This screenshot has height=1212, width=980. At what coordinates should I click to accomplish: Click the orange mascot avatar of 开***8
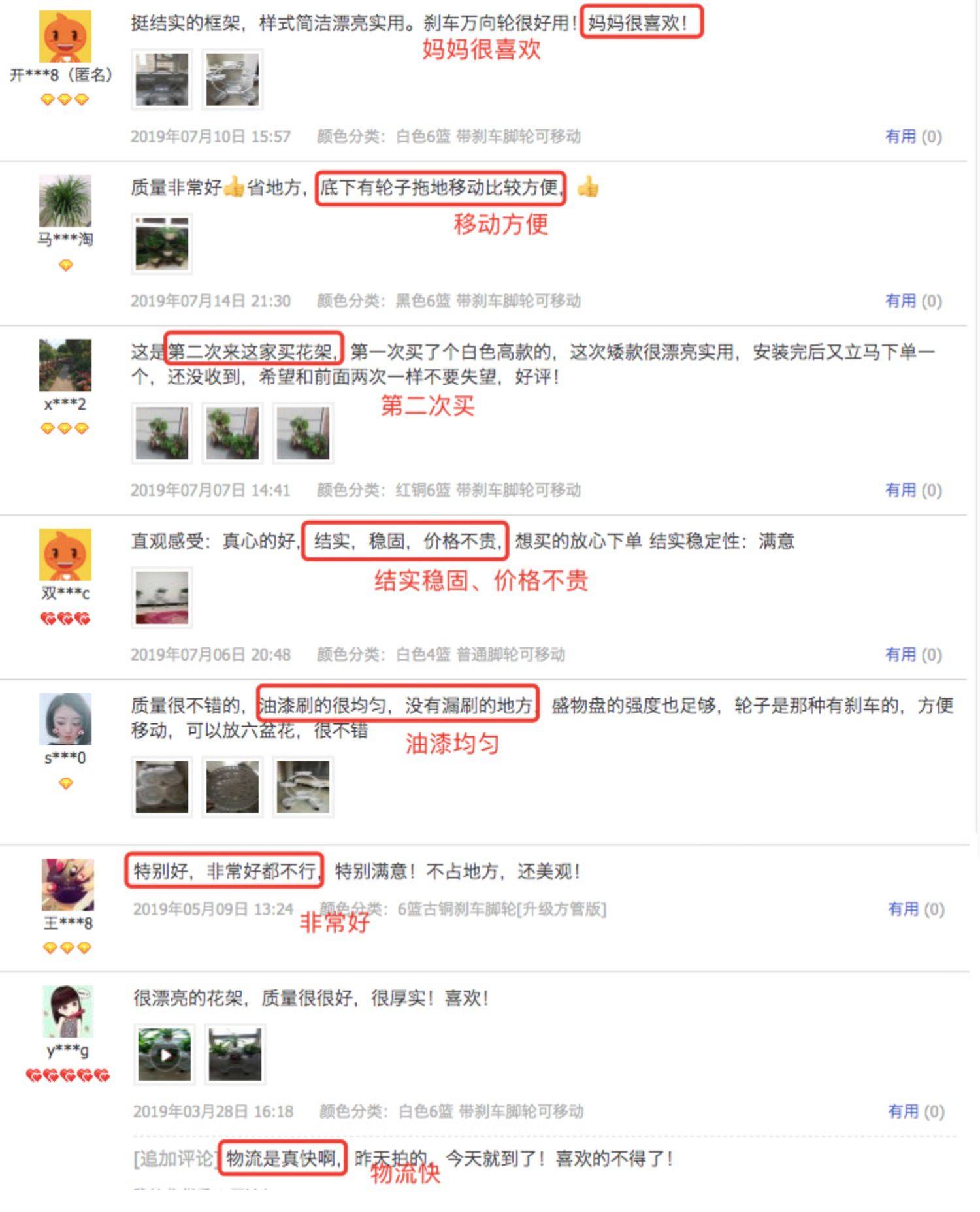coord(65,37)
